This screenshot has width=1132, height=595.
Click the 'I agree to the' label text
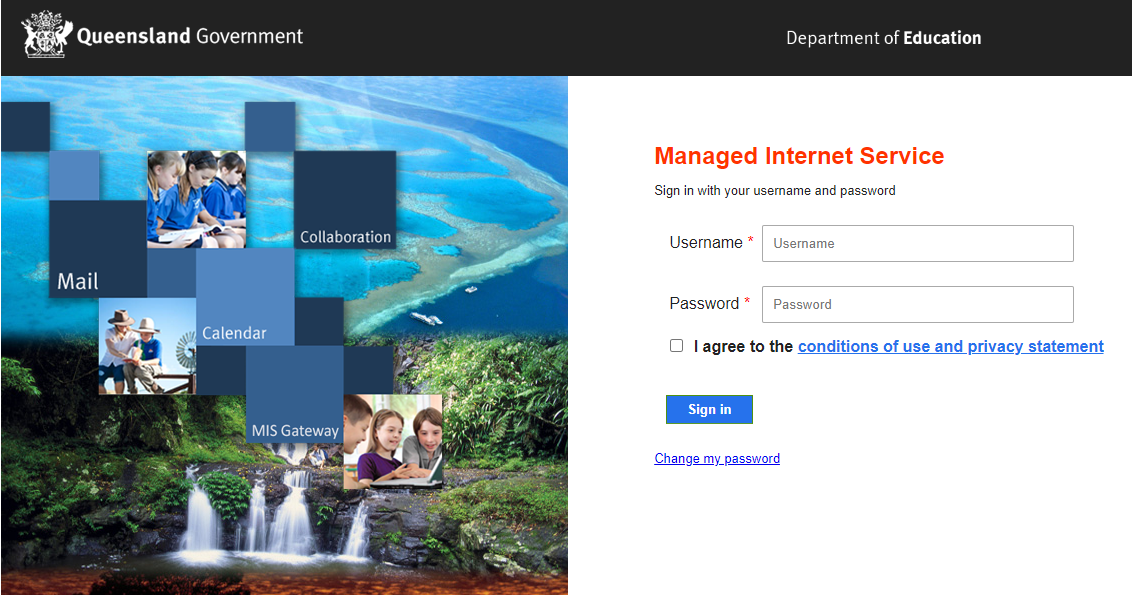[743, 347]
